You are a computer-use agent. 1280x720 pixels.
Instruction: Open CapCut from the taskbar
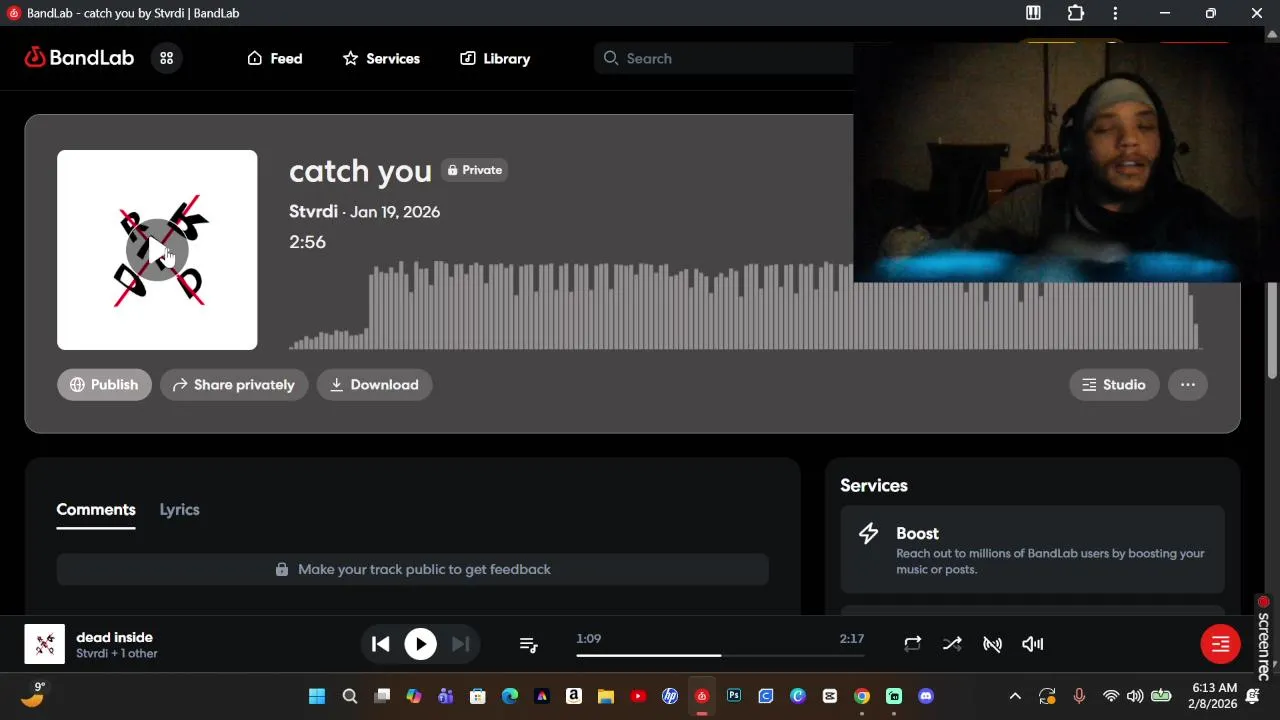[830, 696]
